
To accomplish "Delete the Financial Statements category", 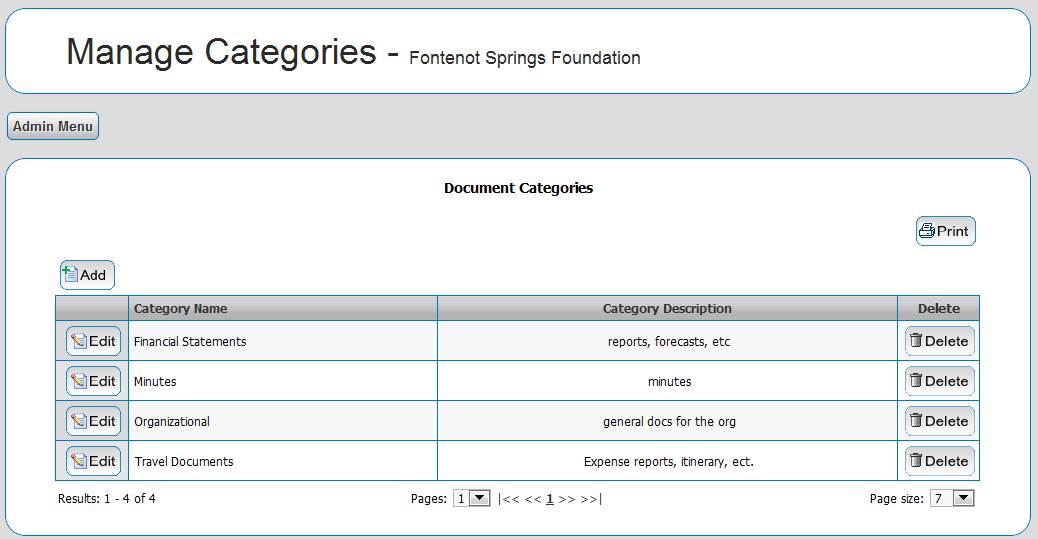I will pyautogui.click(x=939, y=341).
